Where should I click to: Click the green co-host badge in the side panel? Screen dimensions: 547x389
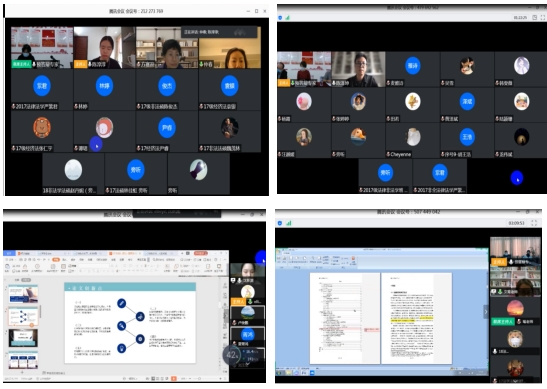(x=502, y=321)
